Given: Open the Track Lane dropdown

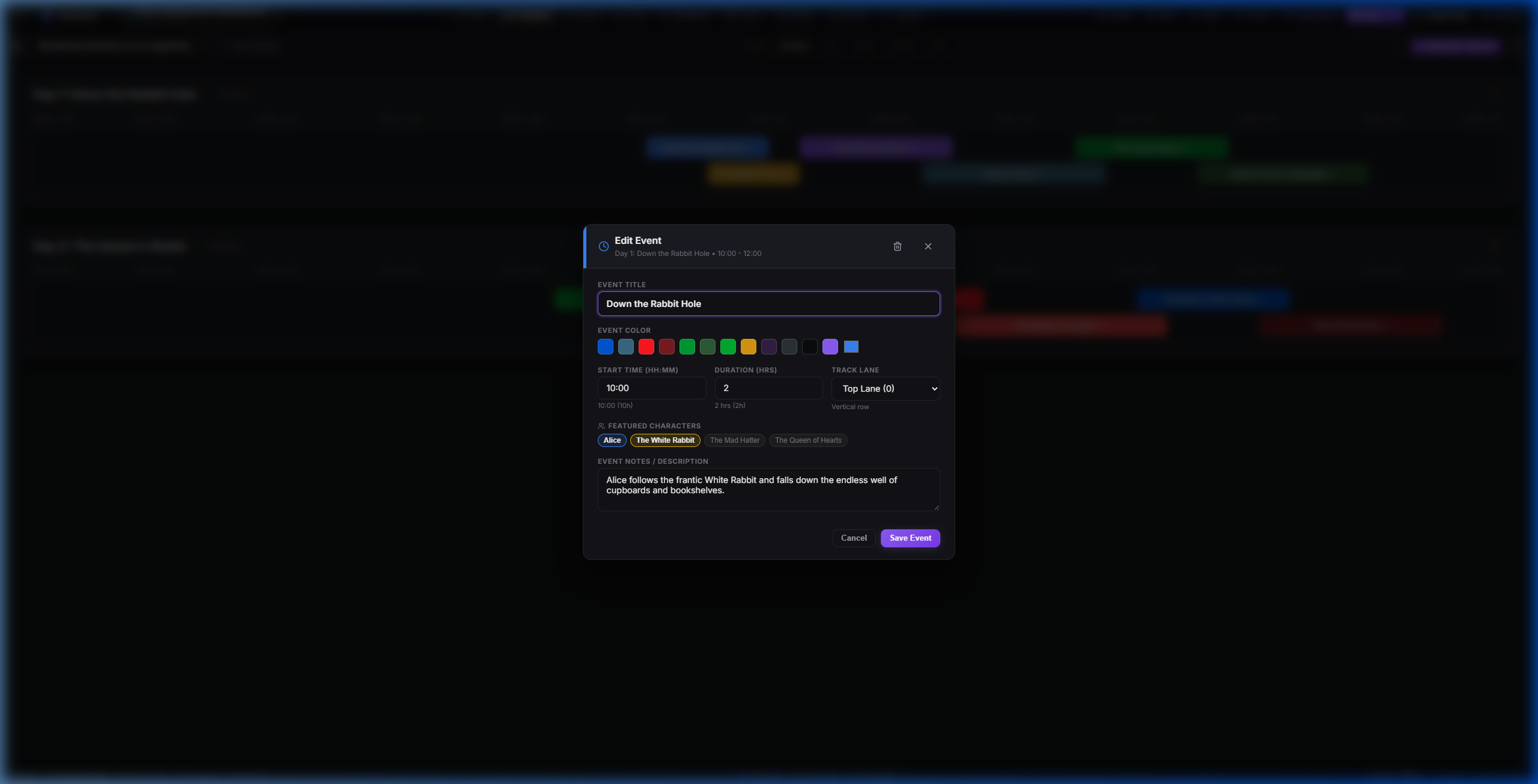Looking at the screenshot, I should pos(885,389).
